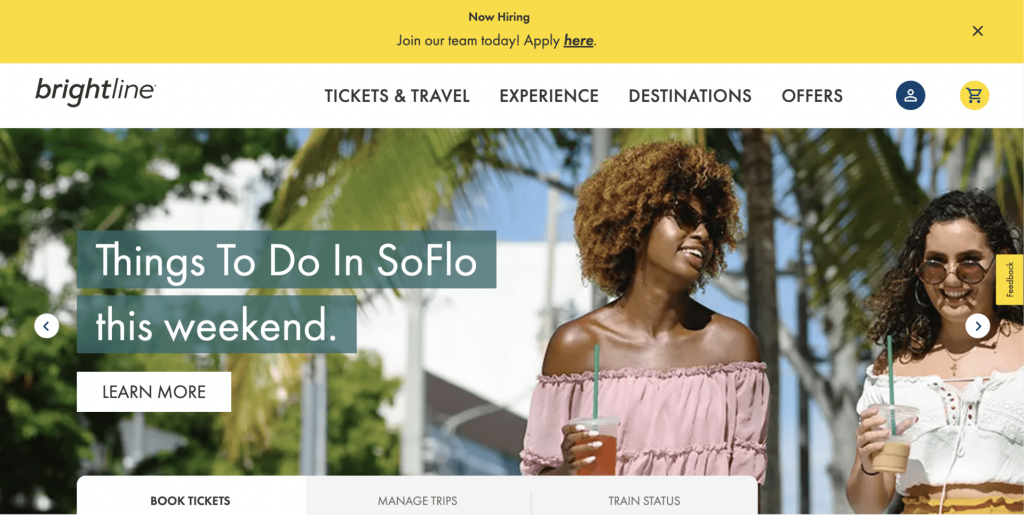The height and width of the screenshot is (515, 1024).
Task: Click the Brightline logo
Action: pos(95,92)
